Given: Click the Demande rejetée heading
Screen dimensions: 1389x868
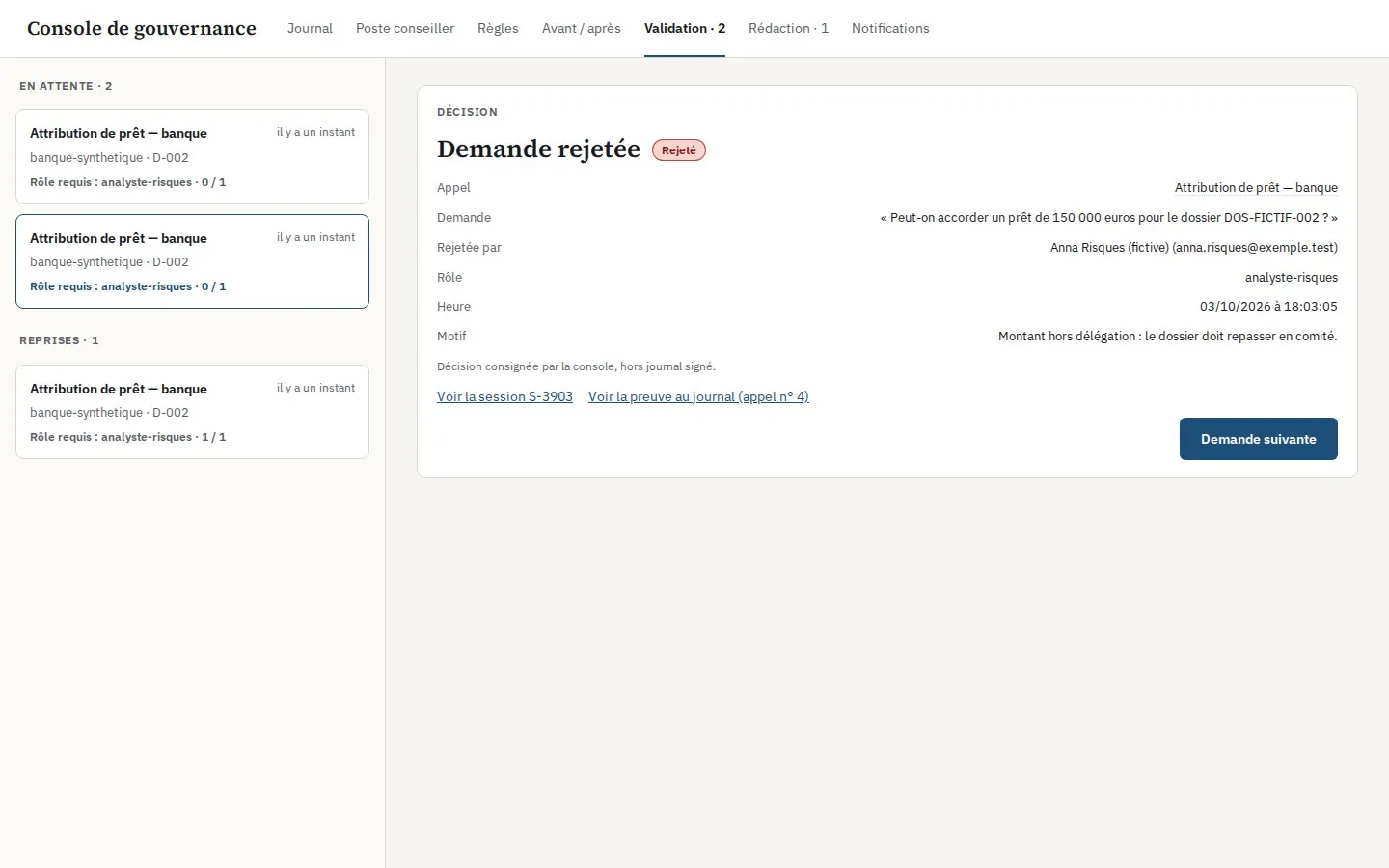Looking at the screenshot, I should coord(538,149).
